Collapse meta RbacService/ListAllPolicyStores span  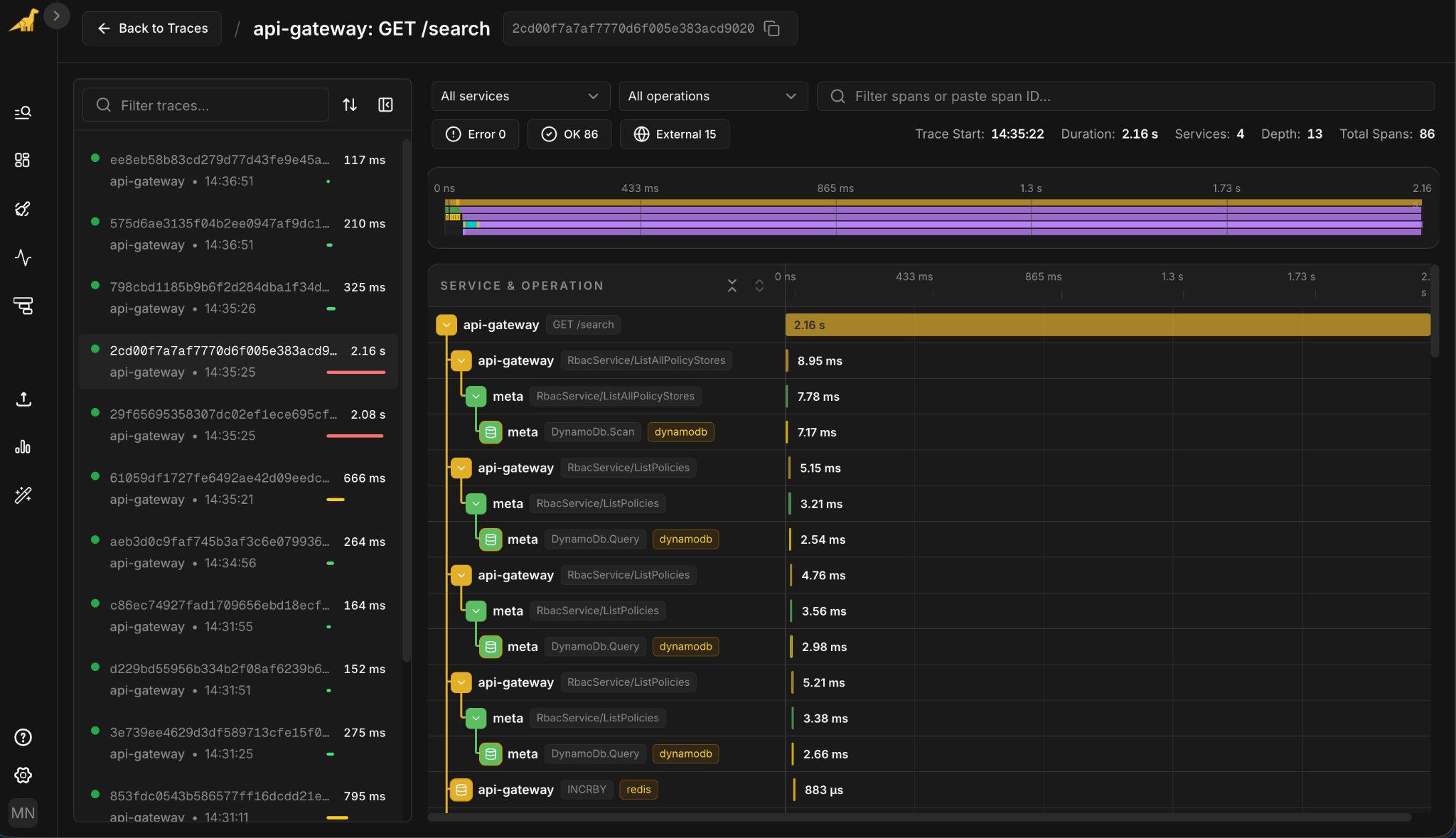pos(476,397)
